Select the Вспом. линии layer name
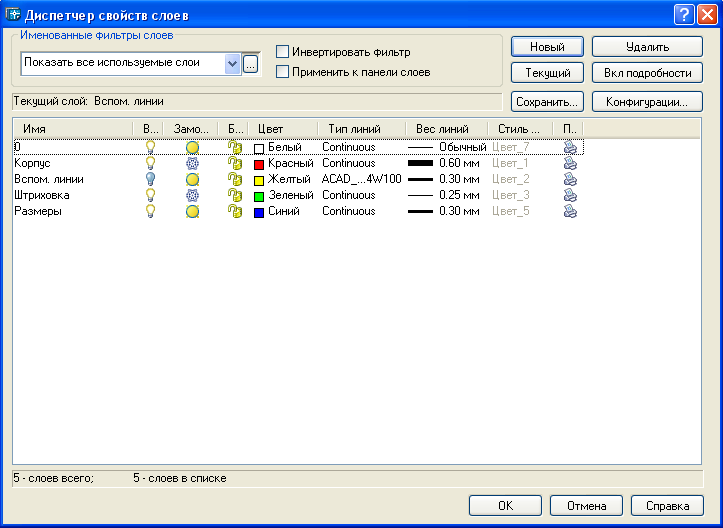Image resolution: width=723 pixels, height=528 pixels. click(49, 179)
